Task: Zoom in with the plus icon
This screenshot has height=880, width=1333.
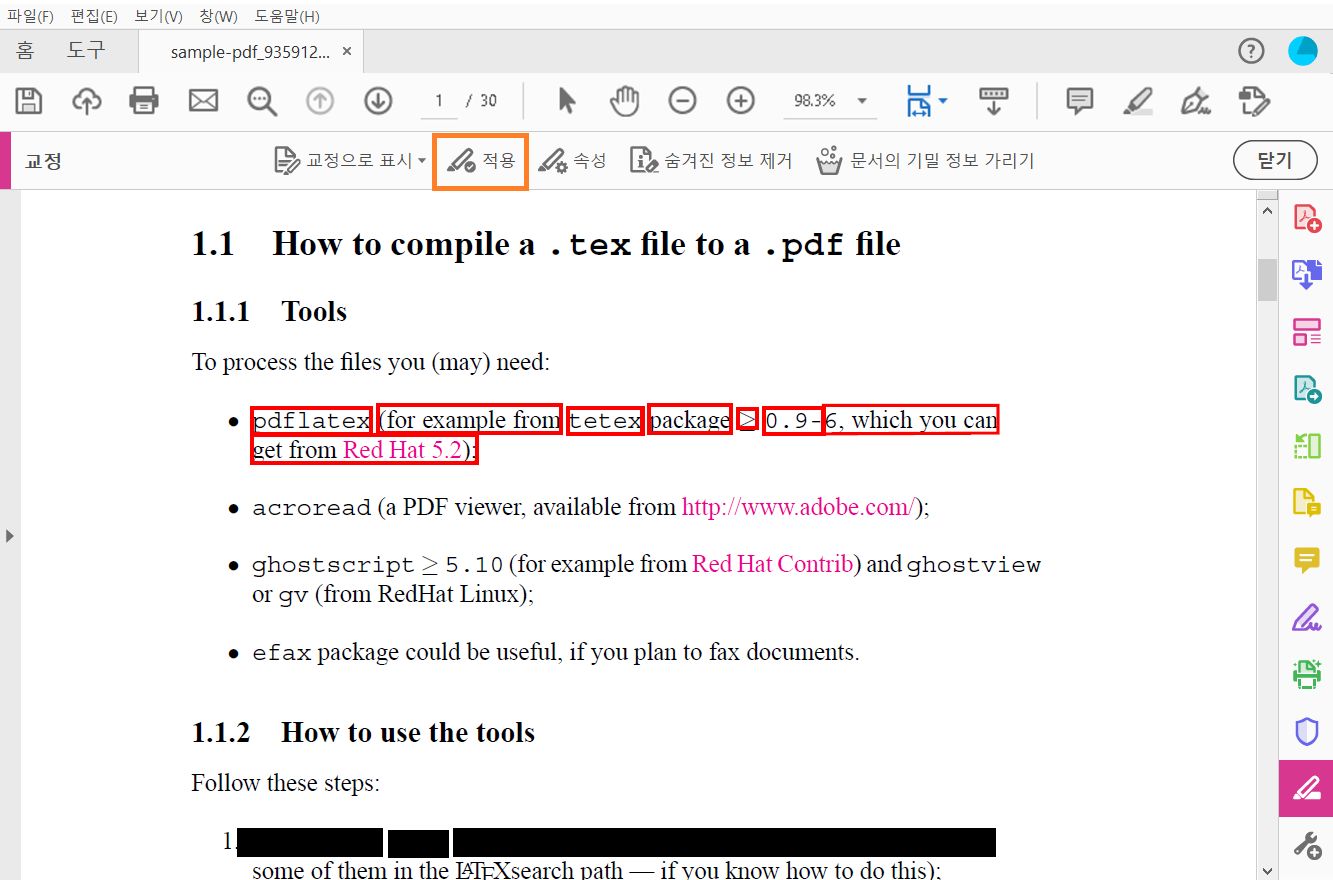Action: click(x=740, y=100)
